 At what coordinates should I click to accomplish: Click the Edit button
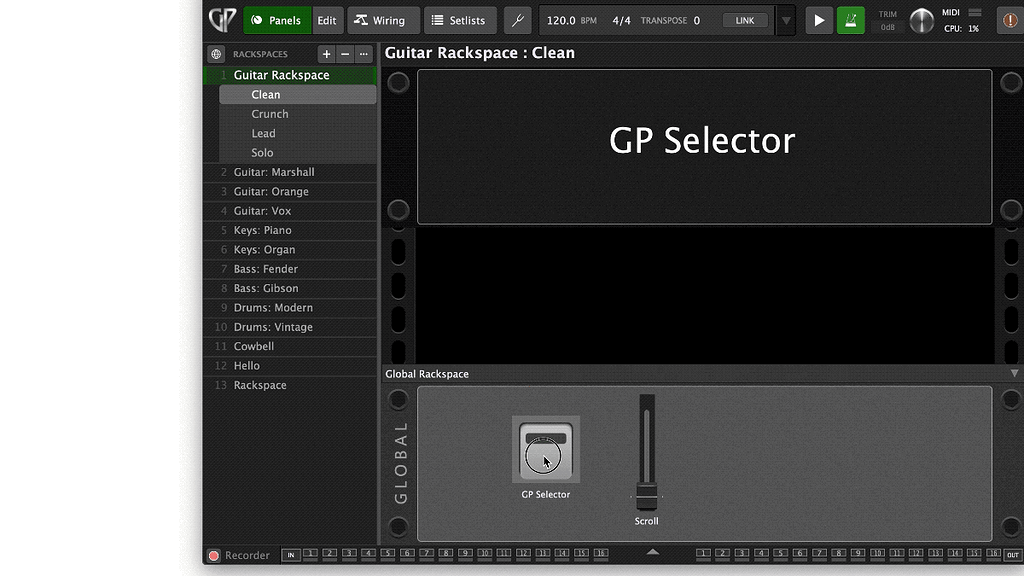point(326,19)
